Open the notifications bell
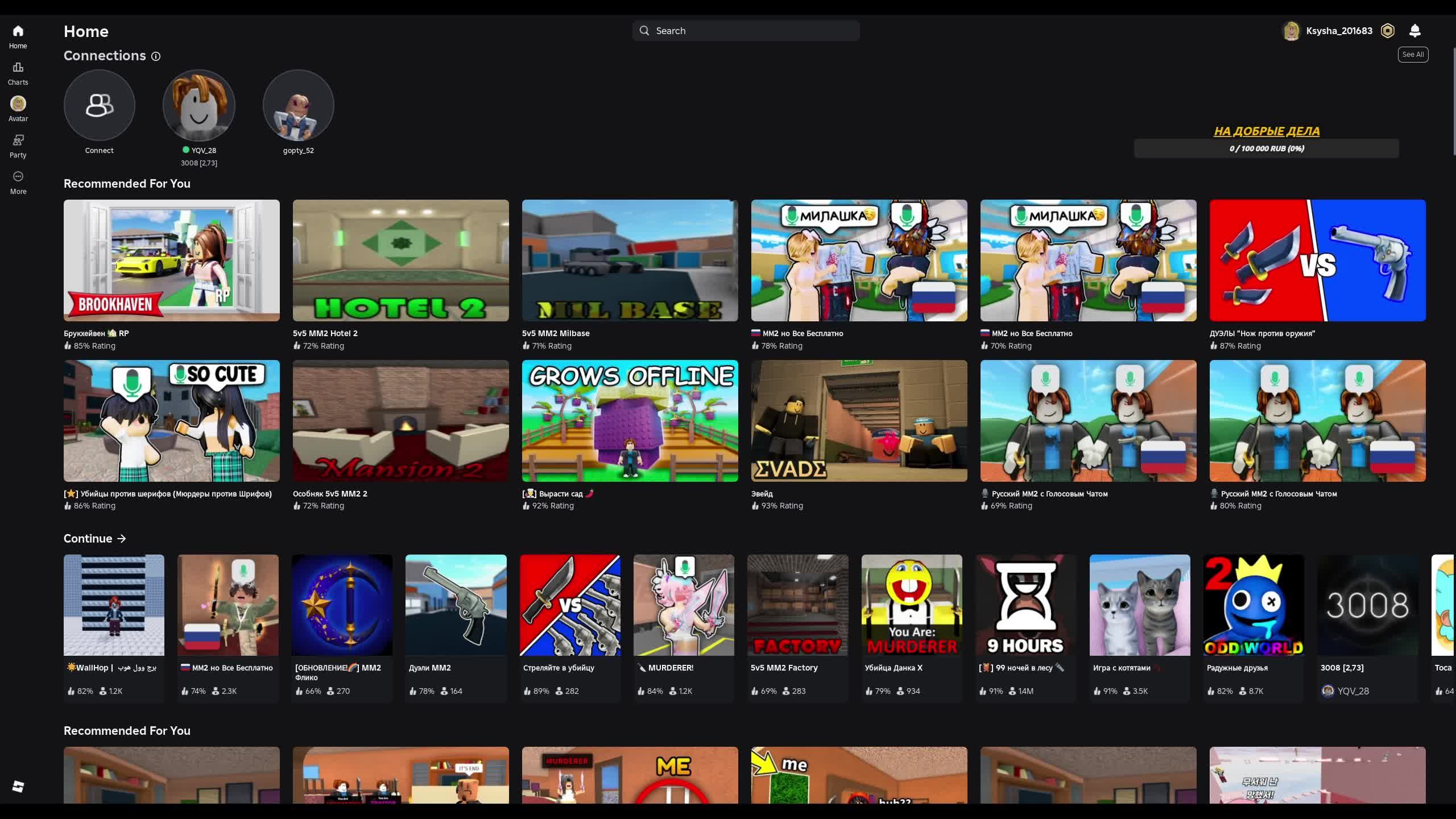The height and width of the screenshot is (819, 1456). pyautogui.click(x=1415, y=31)
